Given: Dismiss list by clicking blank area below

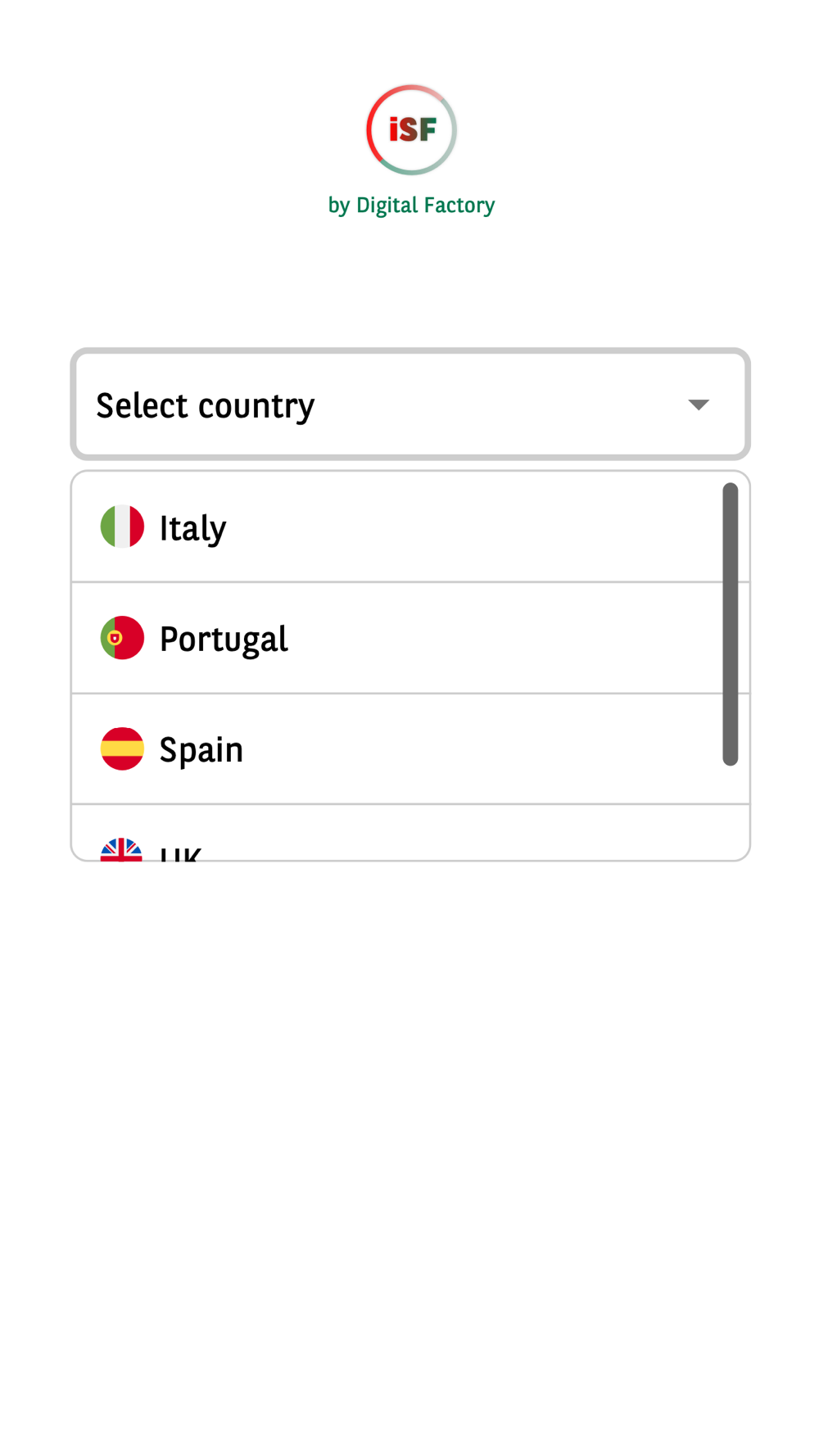Looking at the screenshot, I should [x=409, y=1146].
